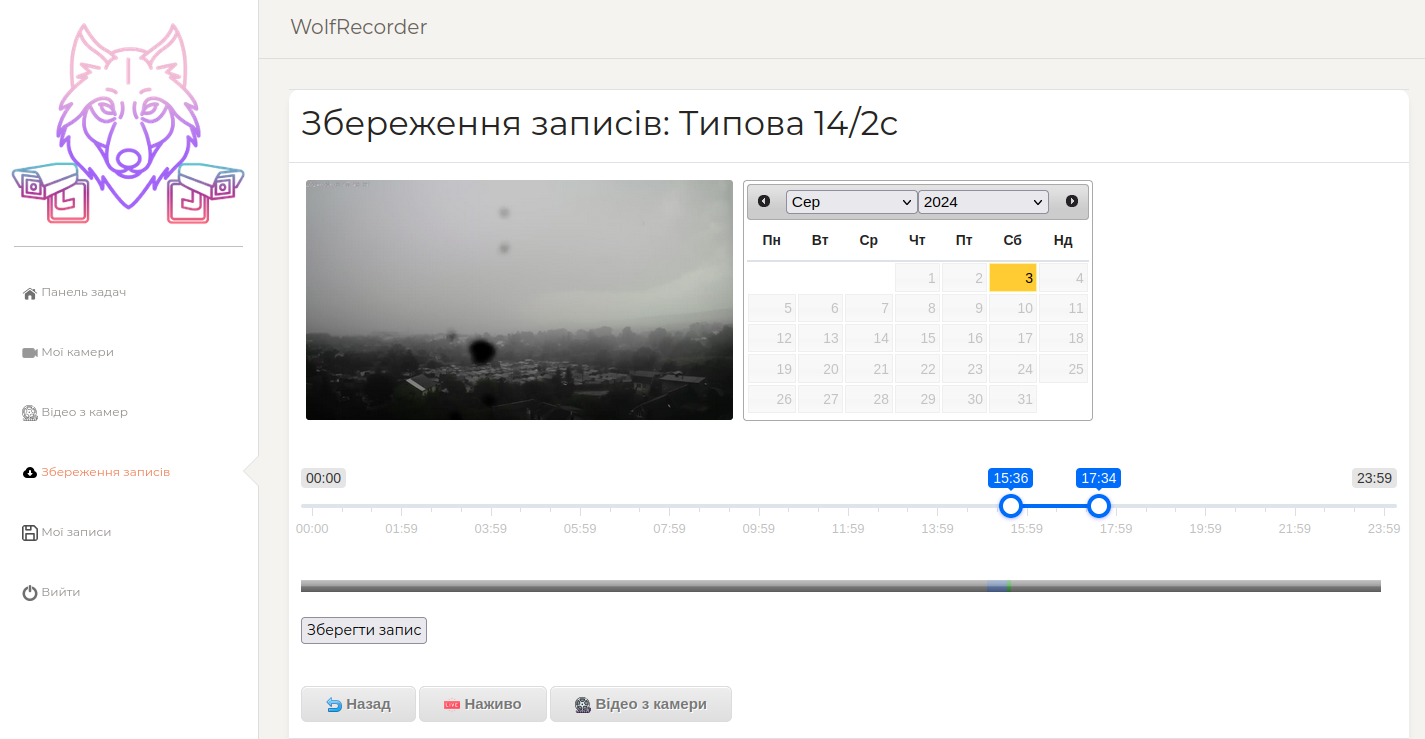Click the reel icon beside Відео з камер
The image size is (1425, 739).
(29, 413)
